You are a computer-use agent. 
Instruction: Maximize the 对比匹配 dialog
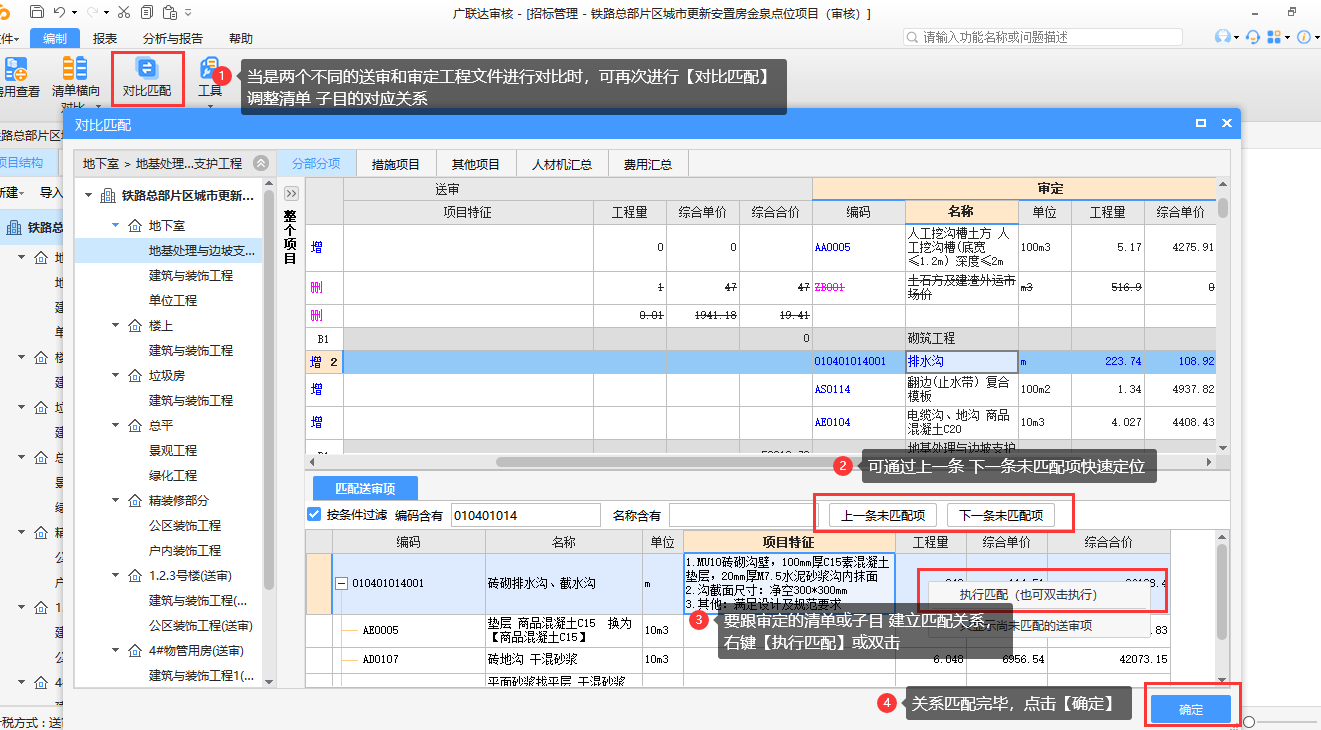point(1201,123)
